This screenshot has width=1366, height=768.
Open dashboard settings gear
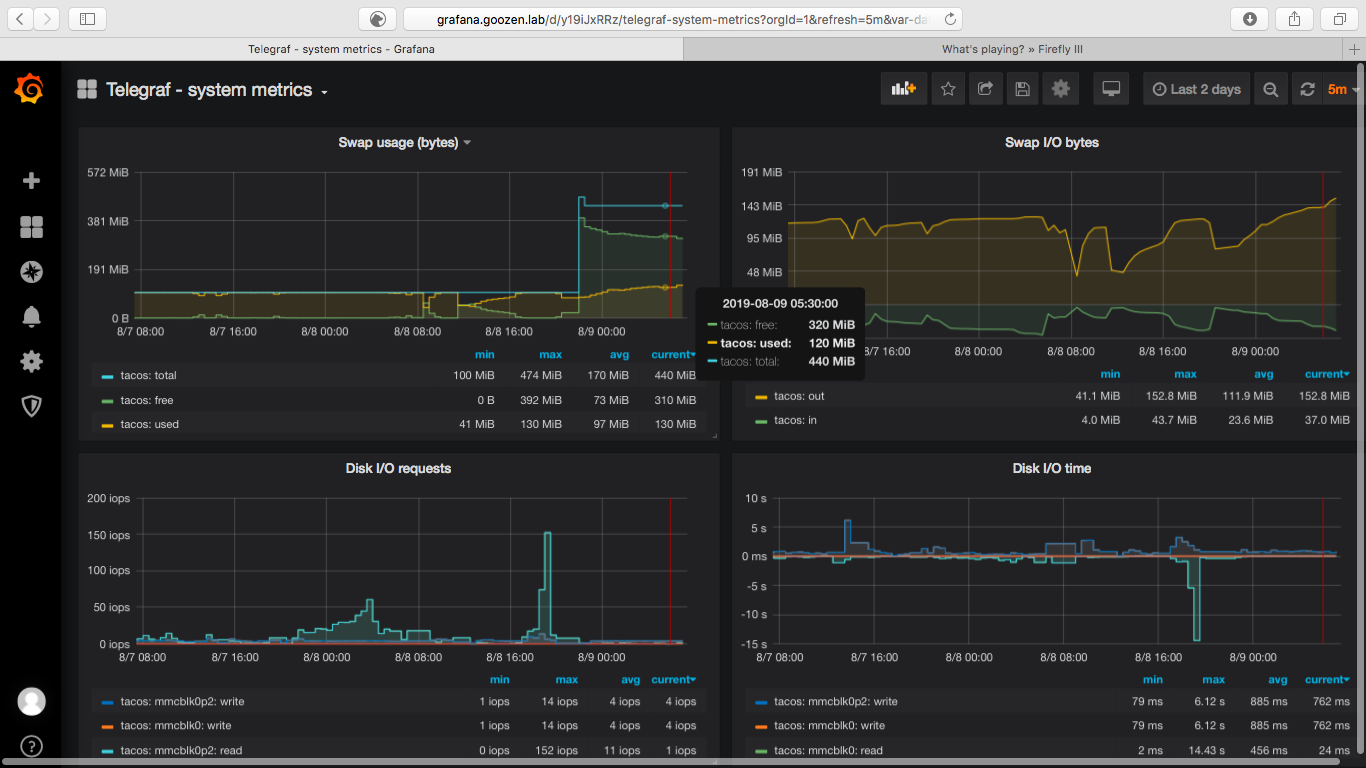tap(1061, 89)
